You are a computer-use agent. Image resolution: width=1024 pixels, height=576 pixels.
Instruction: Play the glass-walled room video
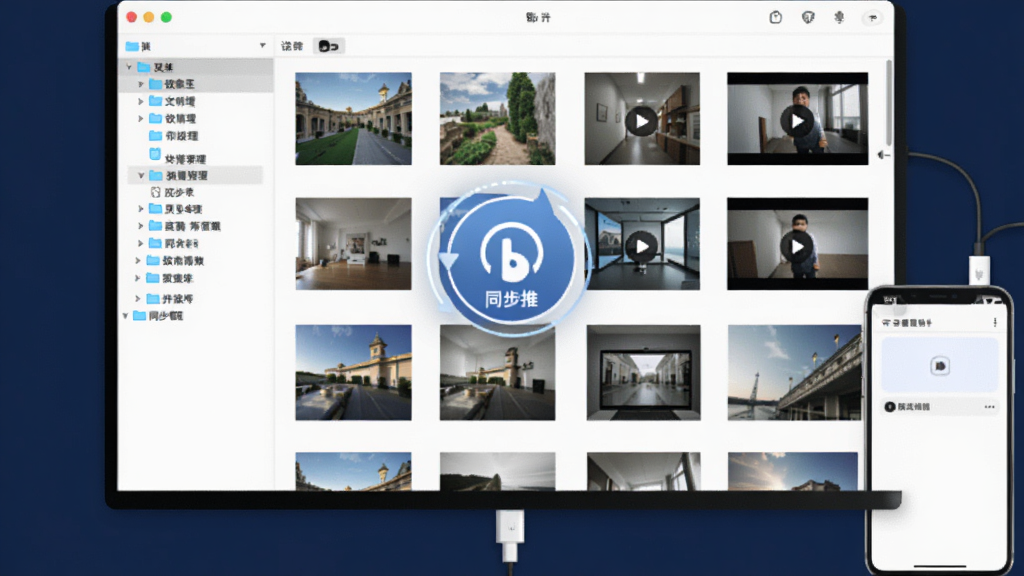641,246
